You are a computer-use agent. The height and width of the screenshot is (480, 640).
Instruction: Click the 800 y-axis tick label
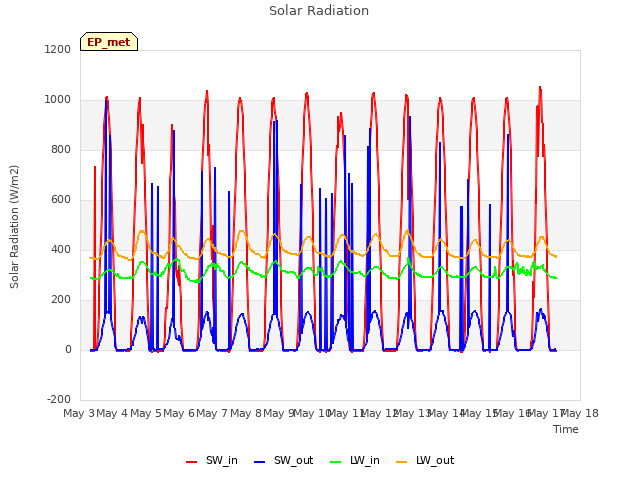[61, 150]
